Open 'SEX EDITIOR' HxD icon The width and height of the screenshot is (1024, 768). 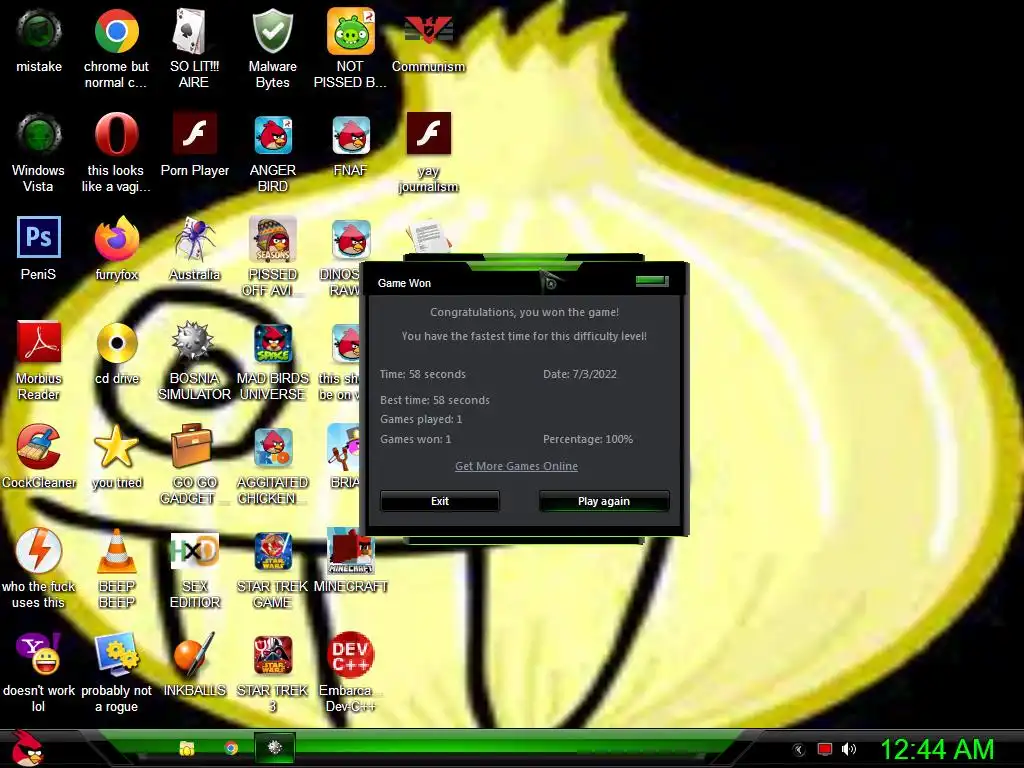[194, 550]
